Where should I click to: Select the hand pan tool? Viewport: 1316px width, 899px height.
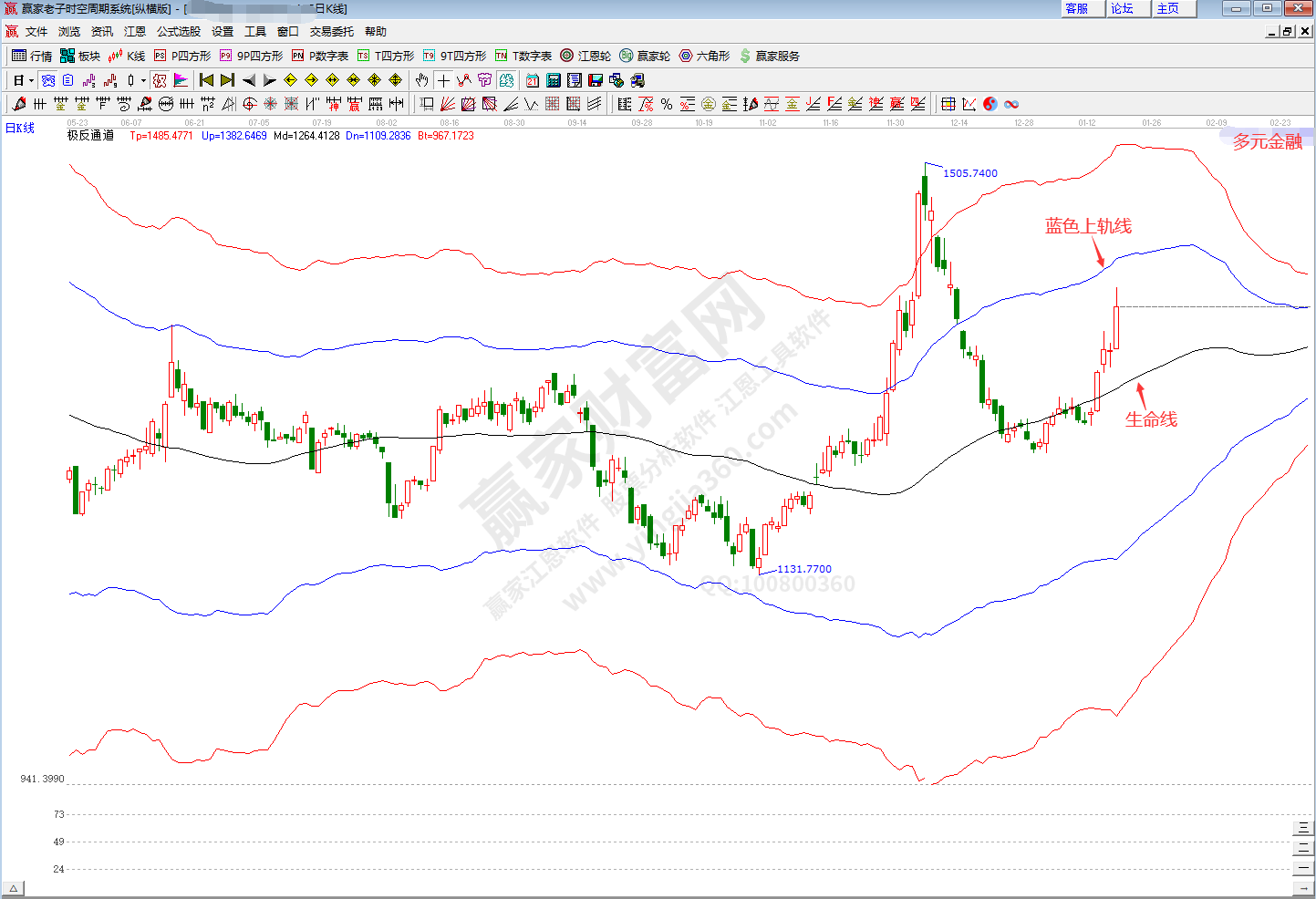pos(421,80)
